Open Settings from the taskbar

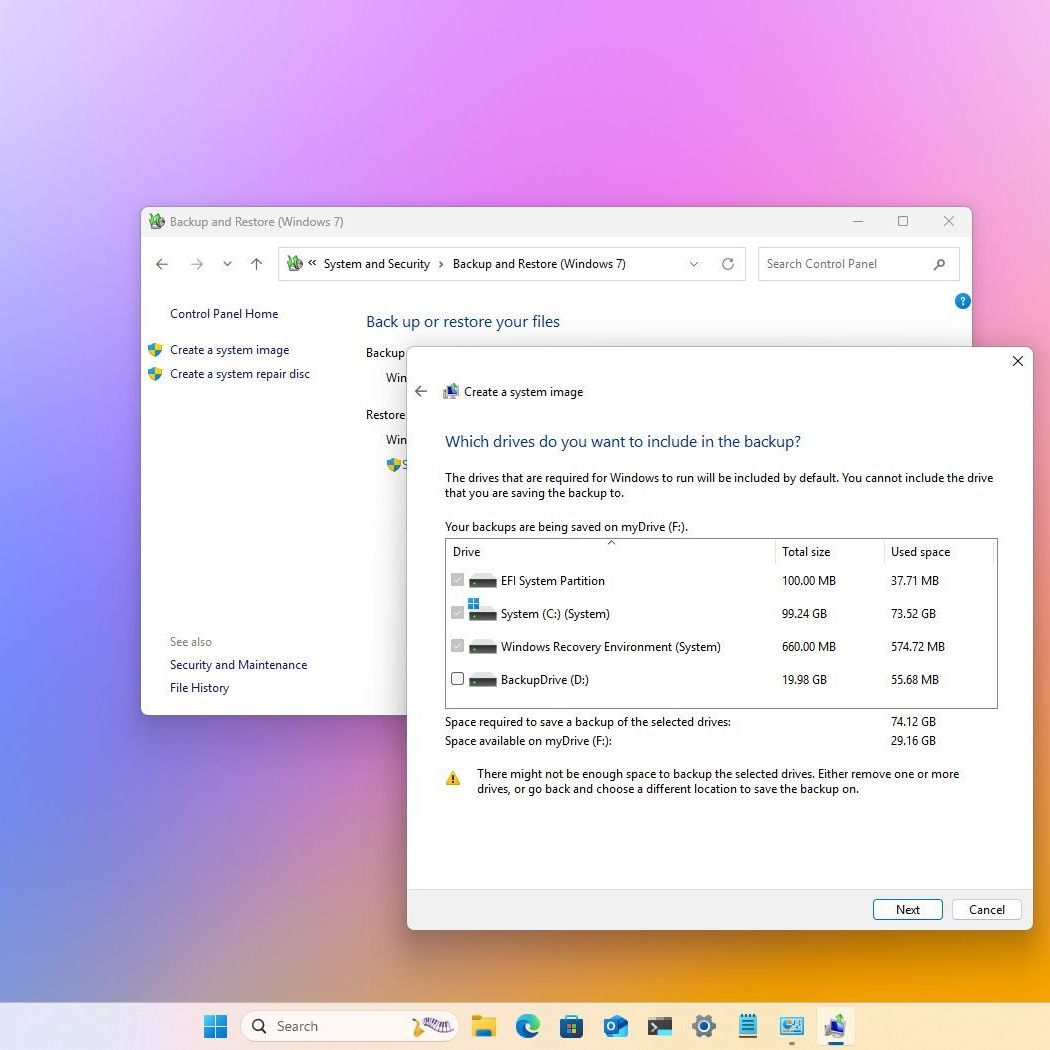[704, 1026]
